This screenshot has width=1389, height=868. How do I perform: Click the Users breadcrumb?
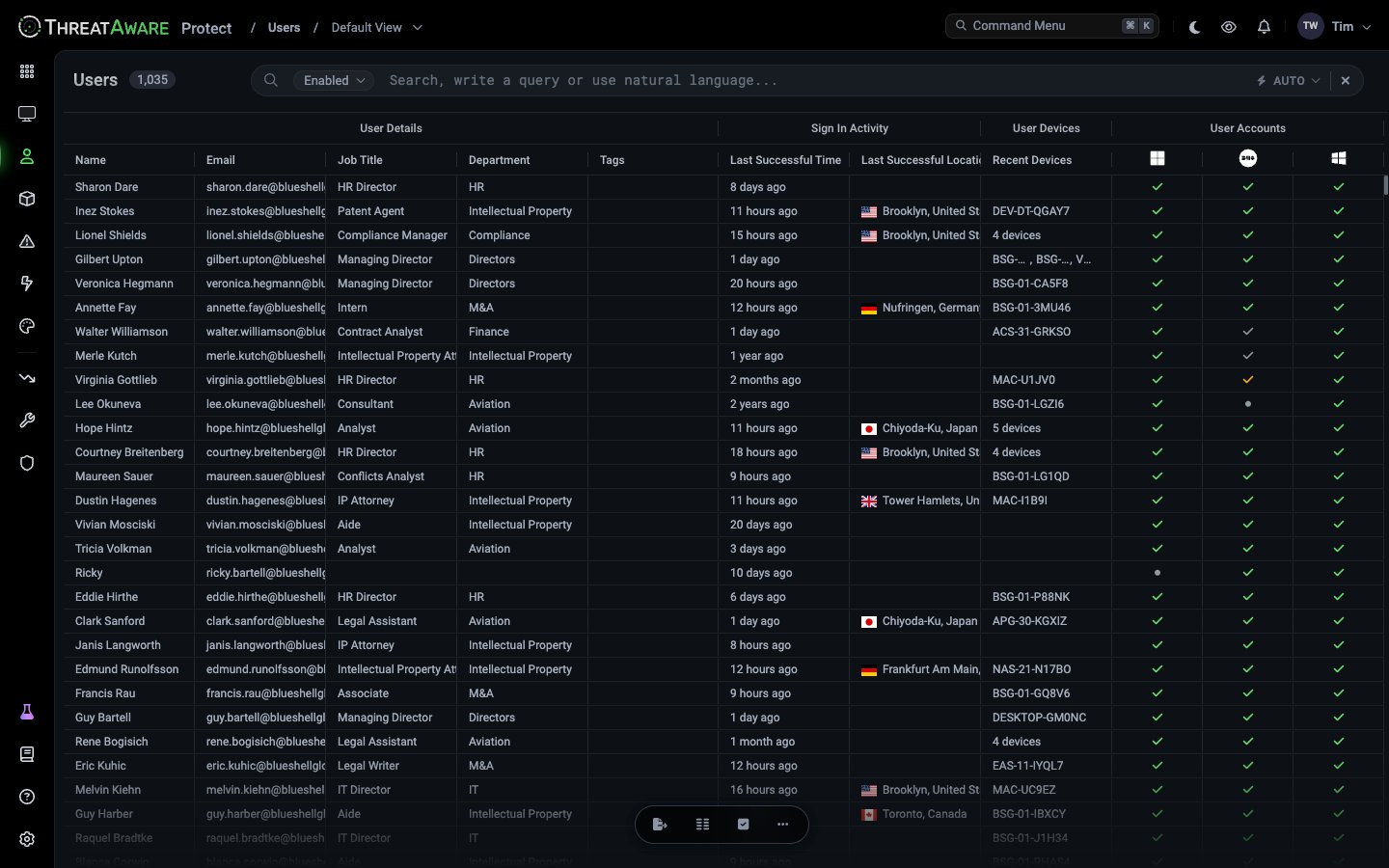284,27
